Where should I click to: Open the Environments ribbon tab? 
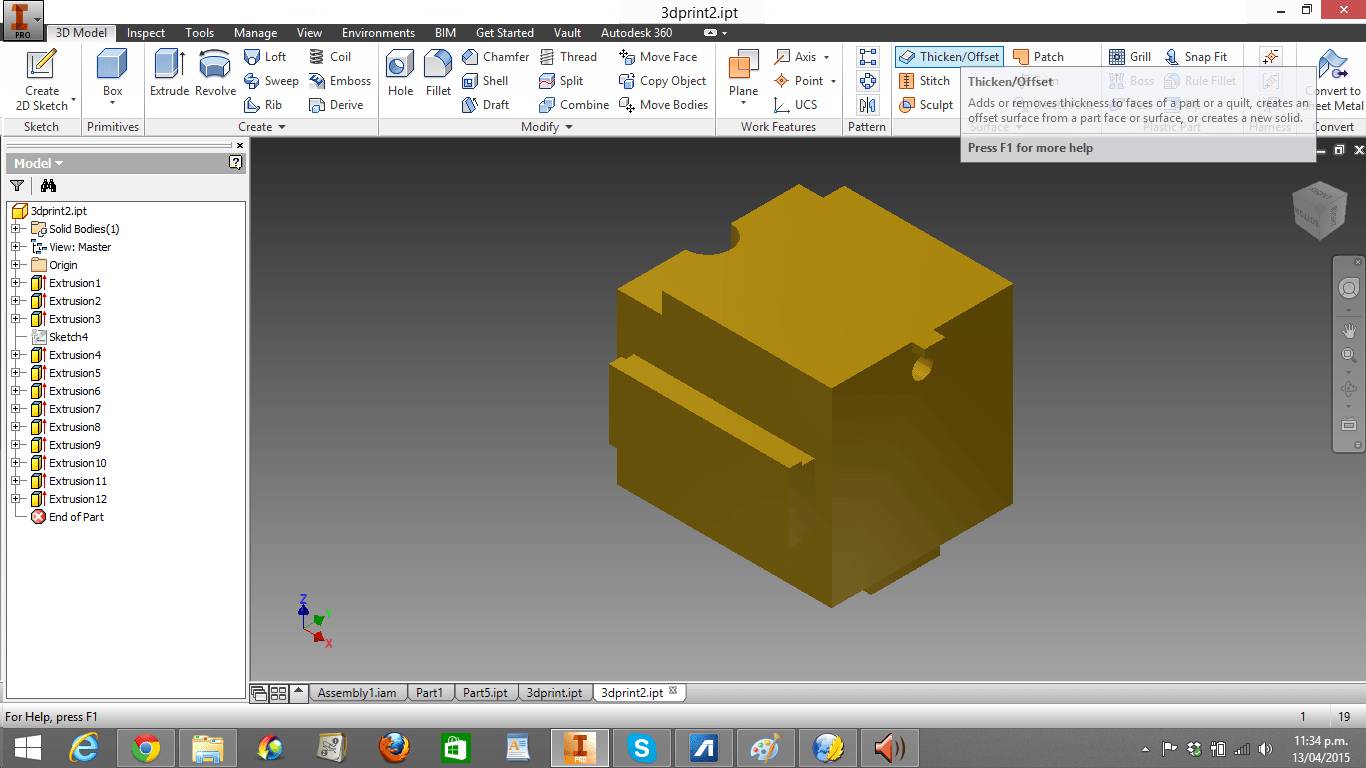click(x=378, y=33)
